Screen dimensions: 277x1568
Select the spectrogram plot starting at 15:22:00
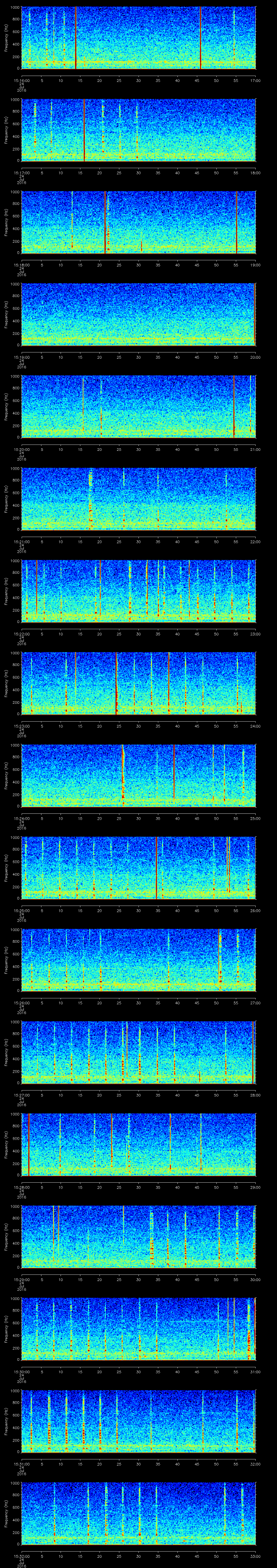pos(138,590)
